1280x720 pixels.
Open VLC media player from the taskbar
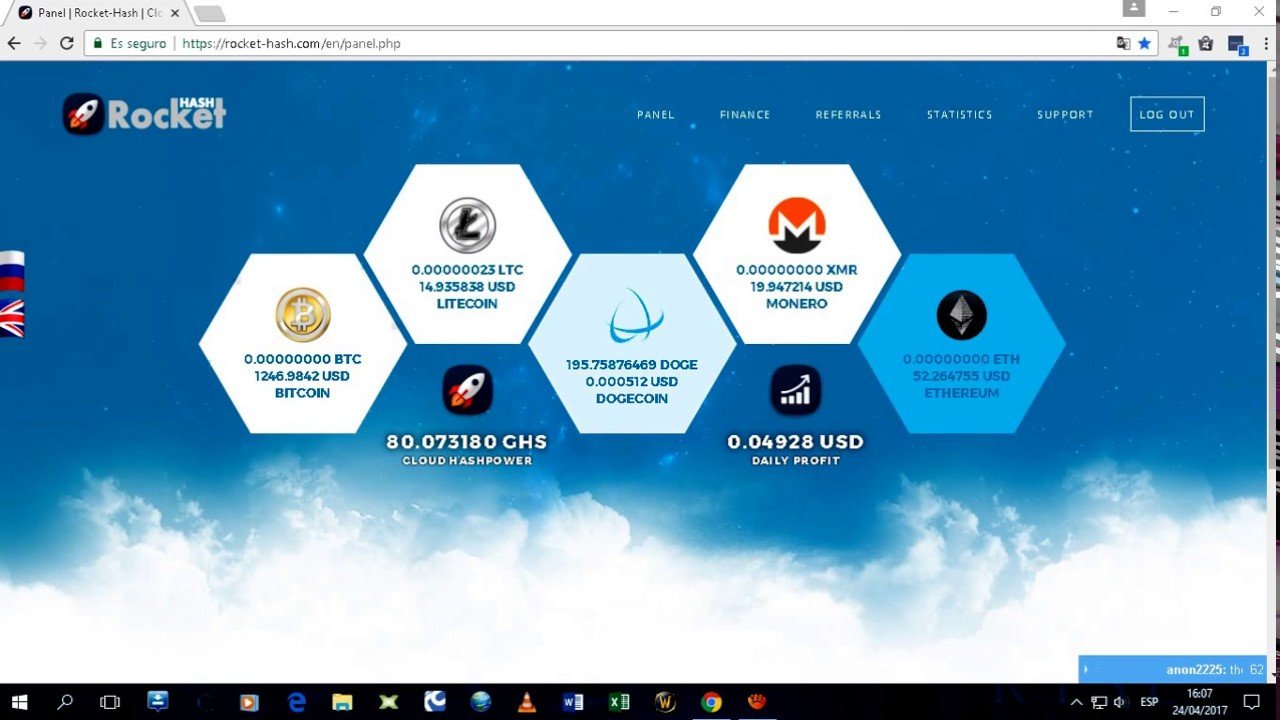point(526,702)
